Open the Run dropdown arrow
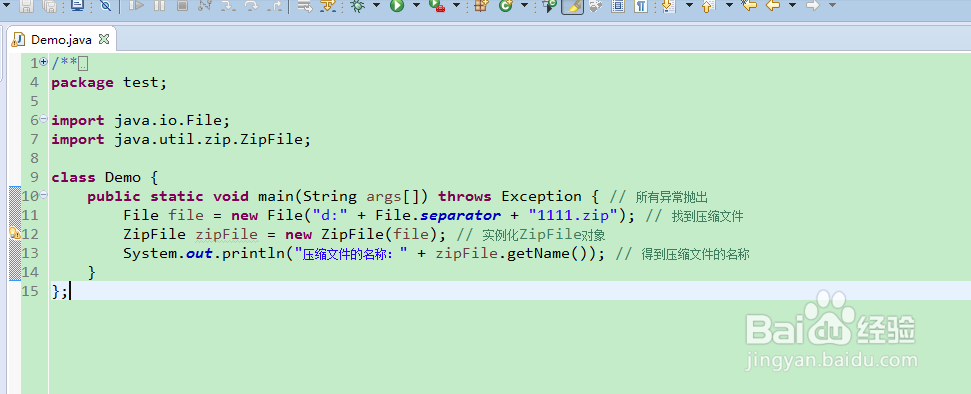The image size is (971, 394). click(x=416, y=6)
